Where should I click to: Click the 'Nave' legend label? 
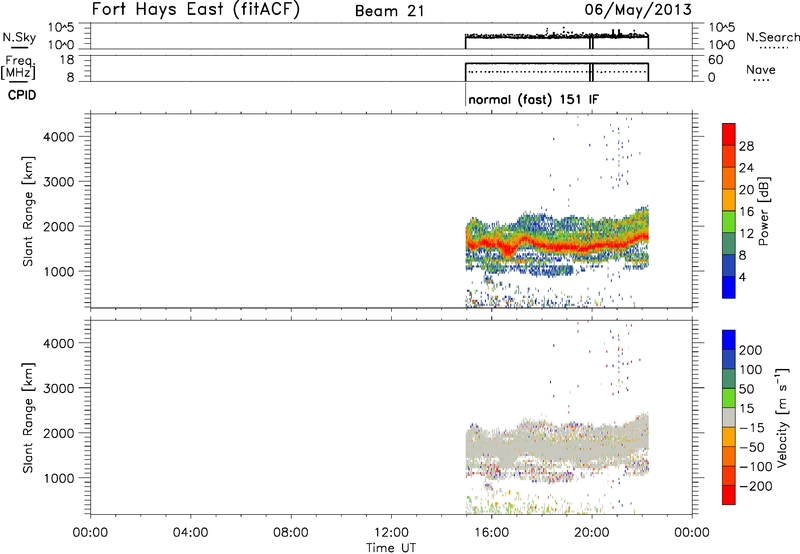[761, 69]
